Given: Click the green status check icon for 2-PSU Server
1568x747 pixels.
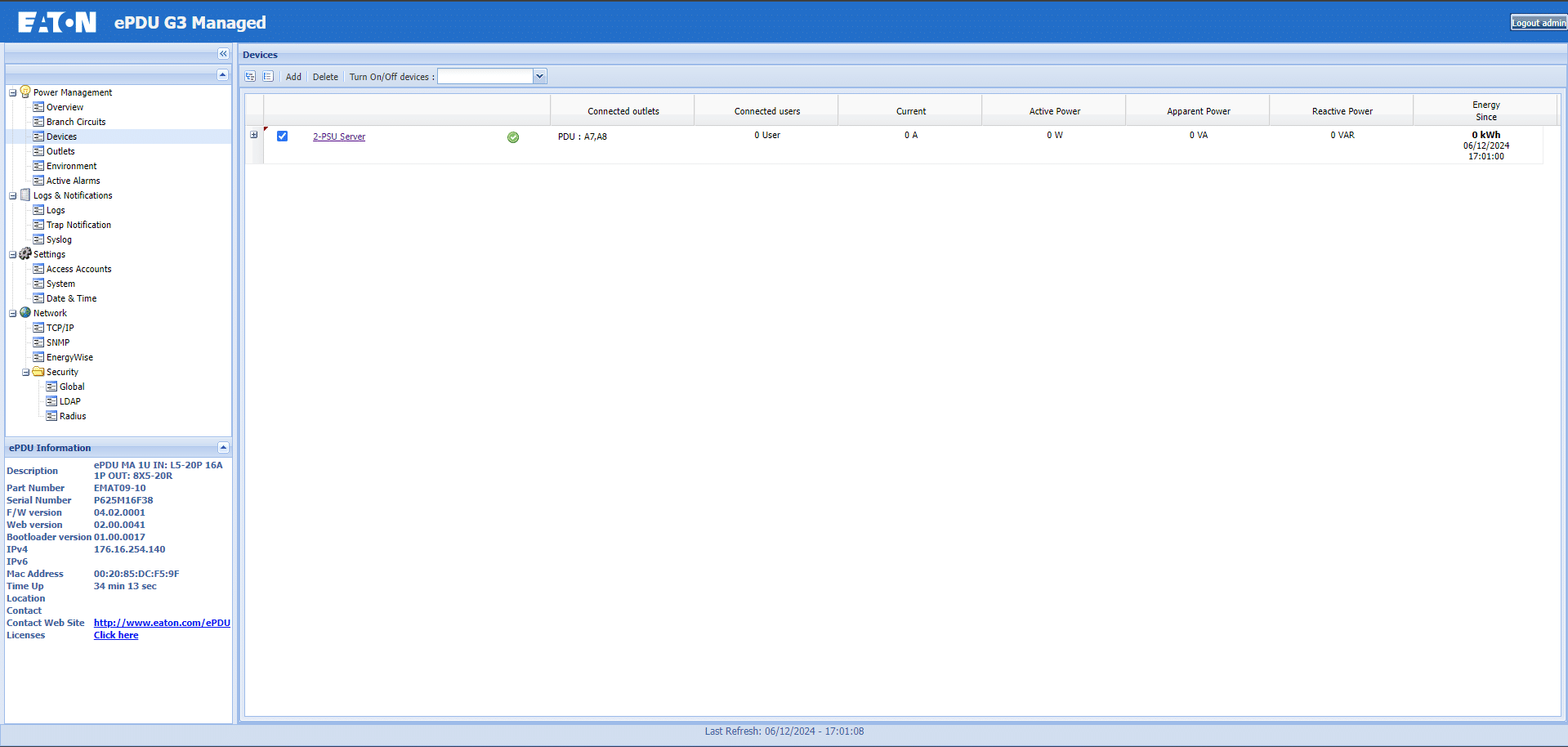Looking at the screenshot, I should [513, 137].
